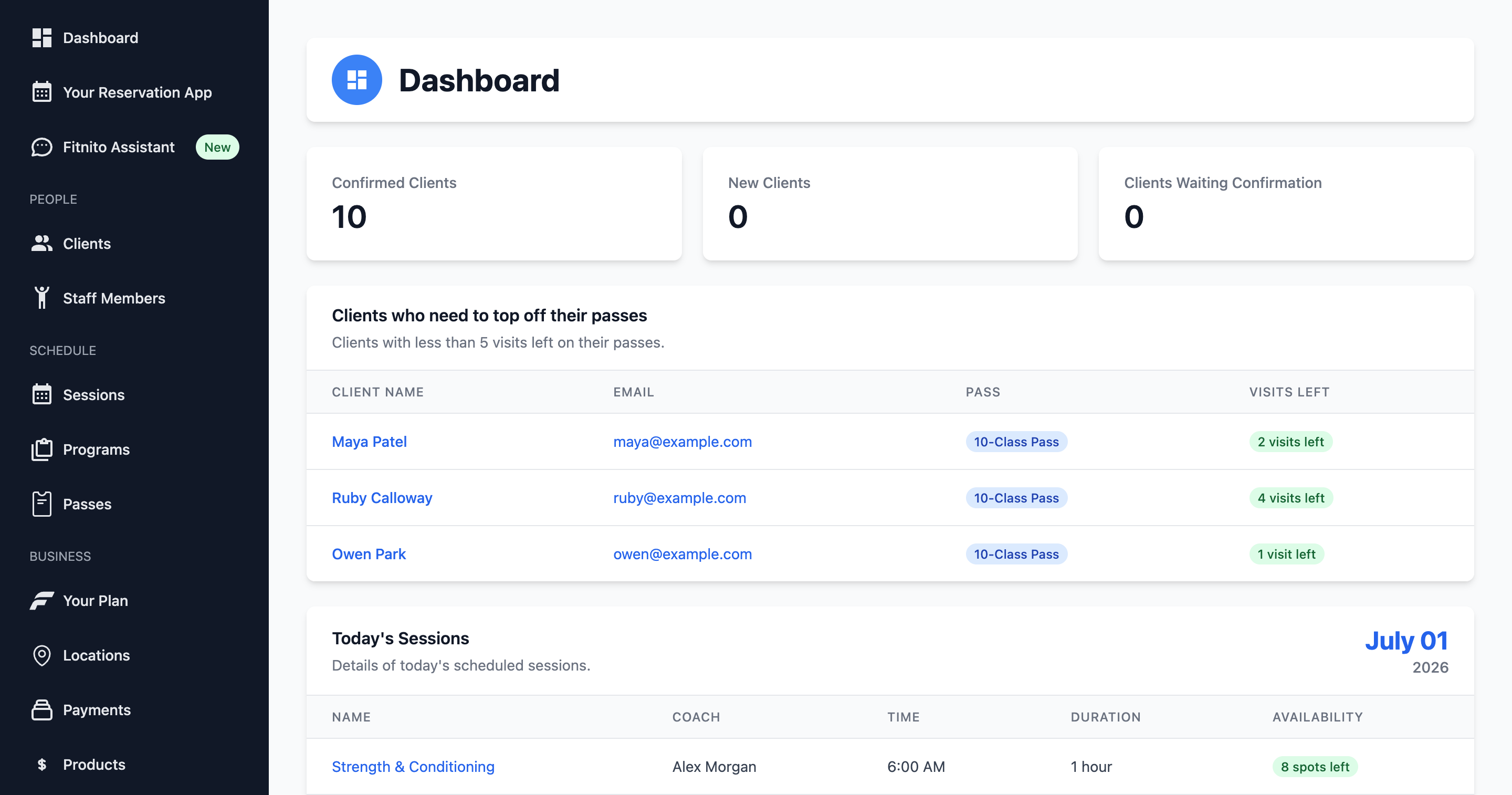Click the "4 visits left" badge
Screen dimensions: 1512x795
point(1291,498)
